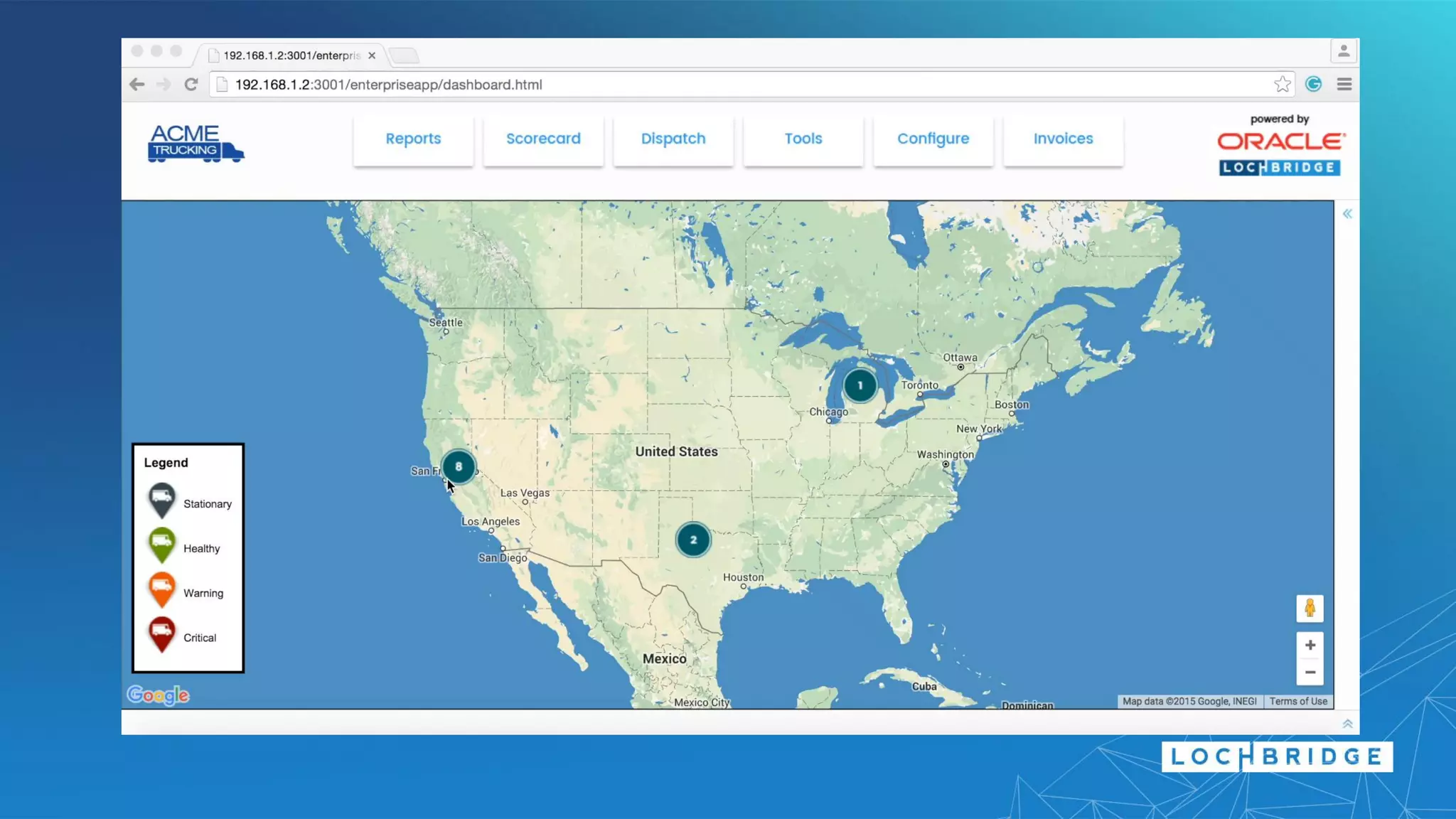Switch to the Dispatch tab
Screen dimensions: 1456x819
(x=673, y=139)
